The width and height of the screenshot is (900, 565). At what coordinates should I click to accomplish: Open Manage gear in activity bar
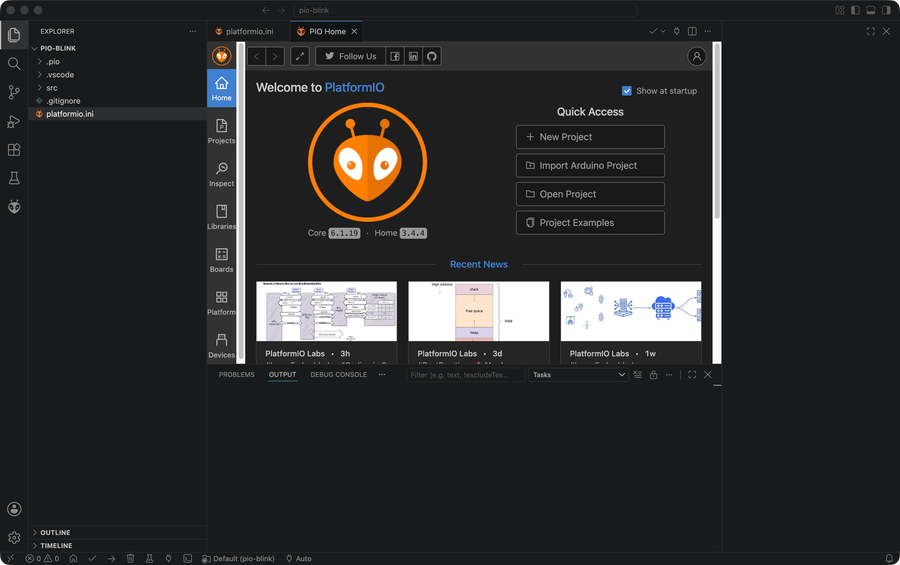point(14,537)
